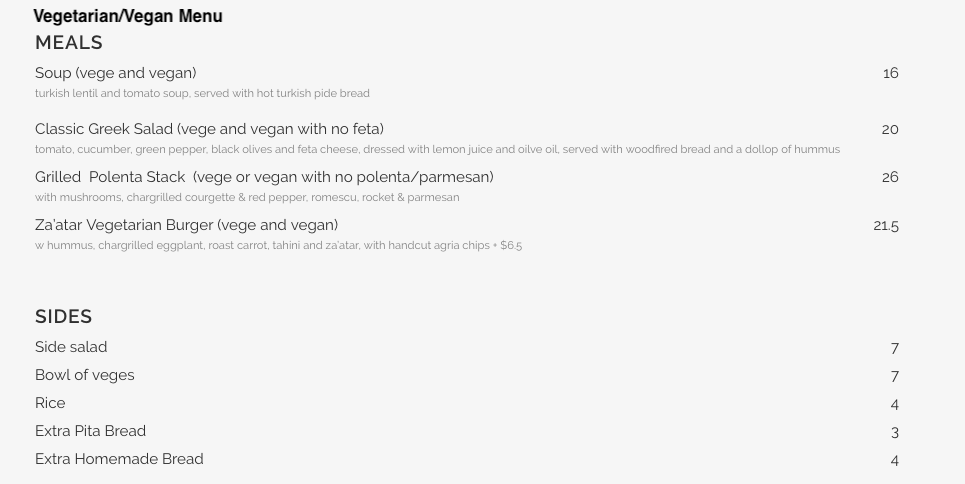Pick the Za'atar Vegetarian Burger item
This screenshot has width=965, height=484.
point(186,225)
